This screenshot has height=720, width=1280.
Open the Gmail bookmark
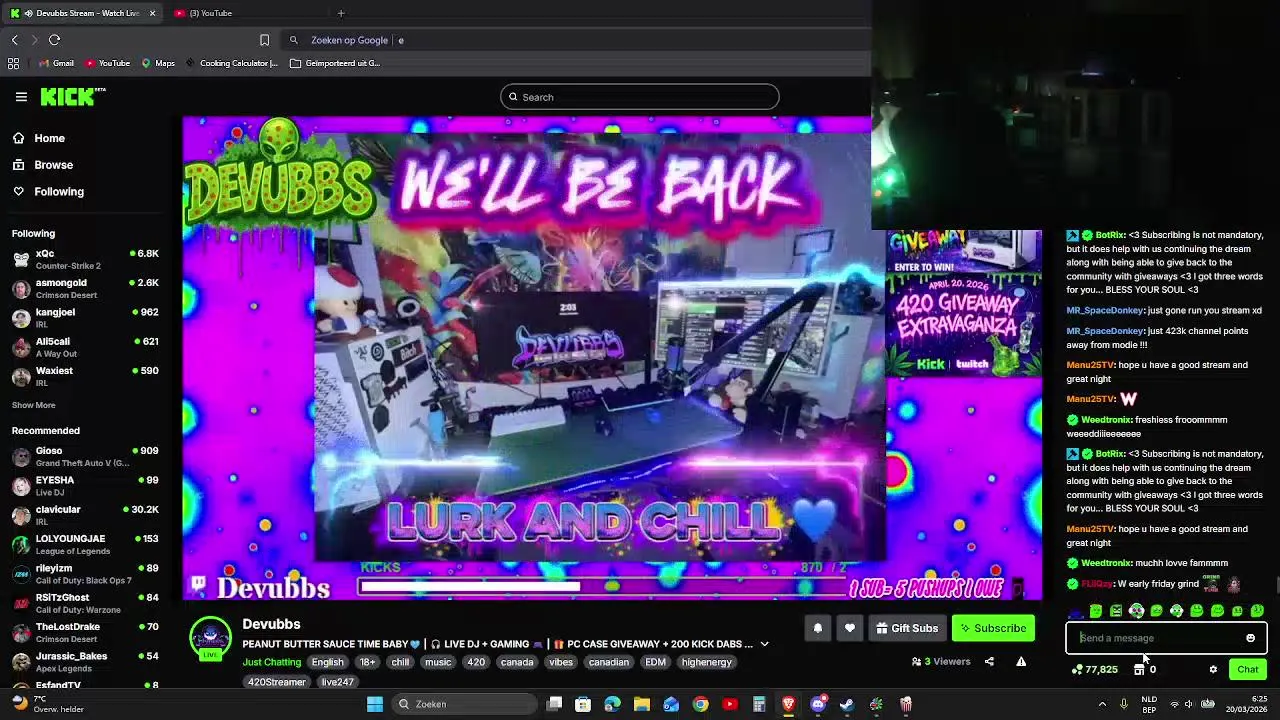56,63
